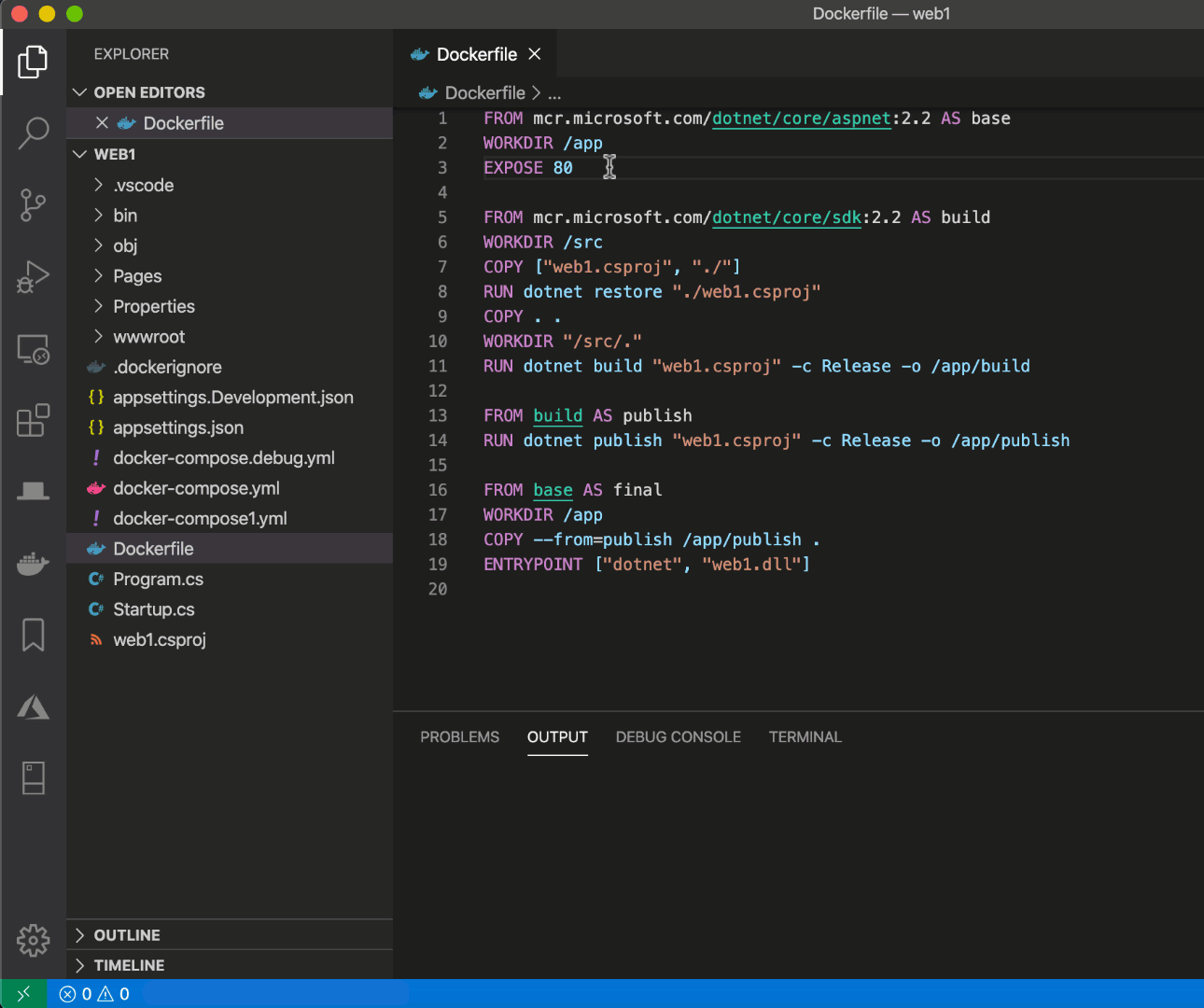Close the Dockerfile editor tab
1204x1008 pixels.
pos(534,54)
